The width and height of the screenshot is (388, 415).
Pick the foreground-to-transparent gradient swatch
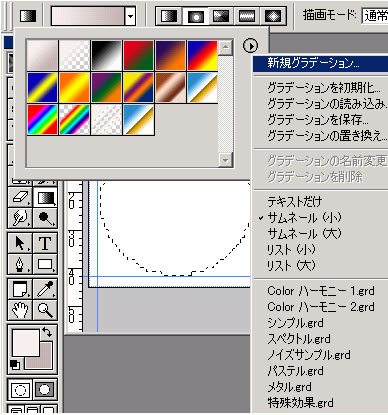[74, 55]
